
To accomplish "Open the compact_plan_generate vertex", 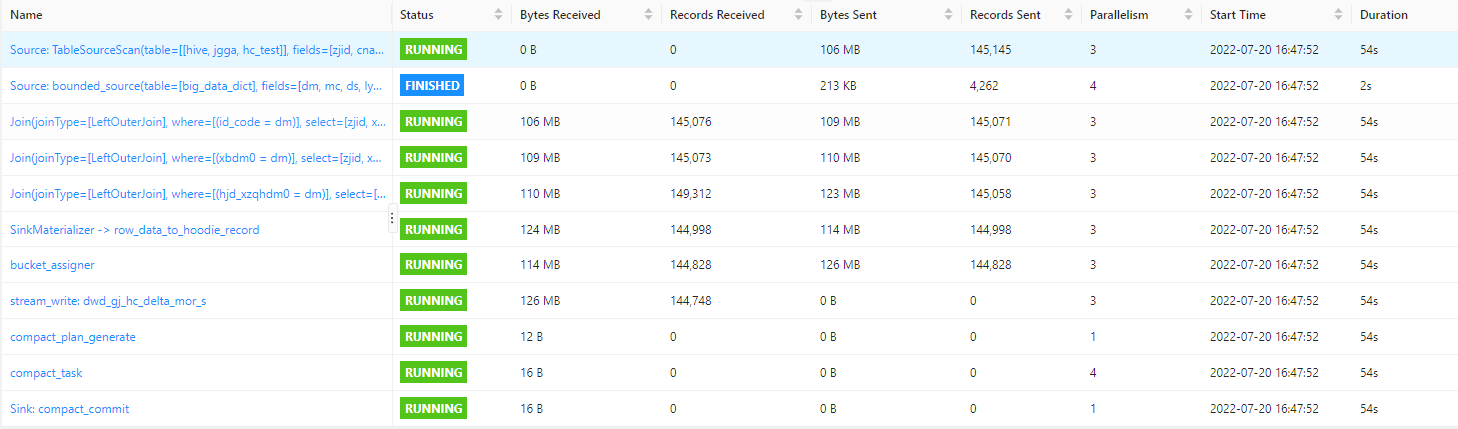I will (73, 337).
